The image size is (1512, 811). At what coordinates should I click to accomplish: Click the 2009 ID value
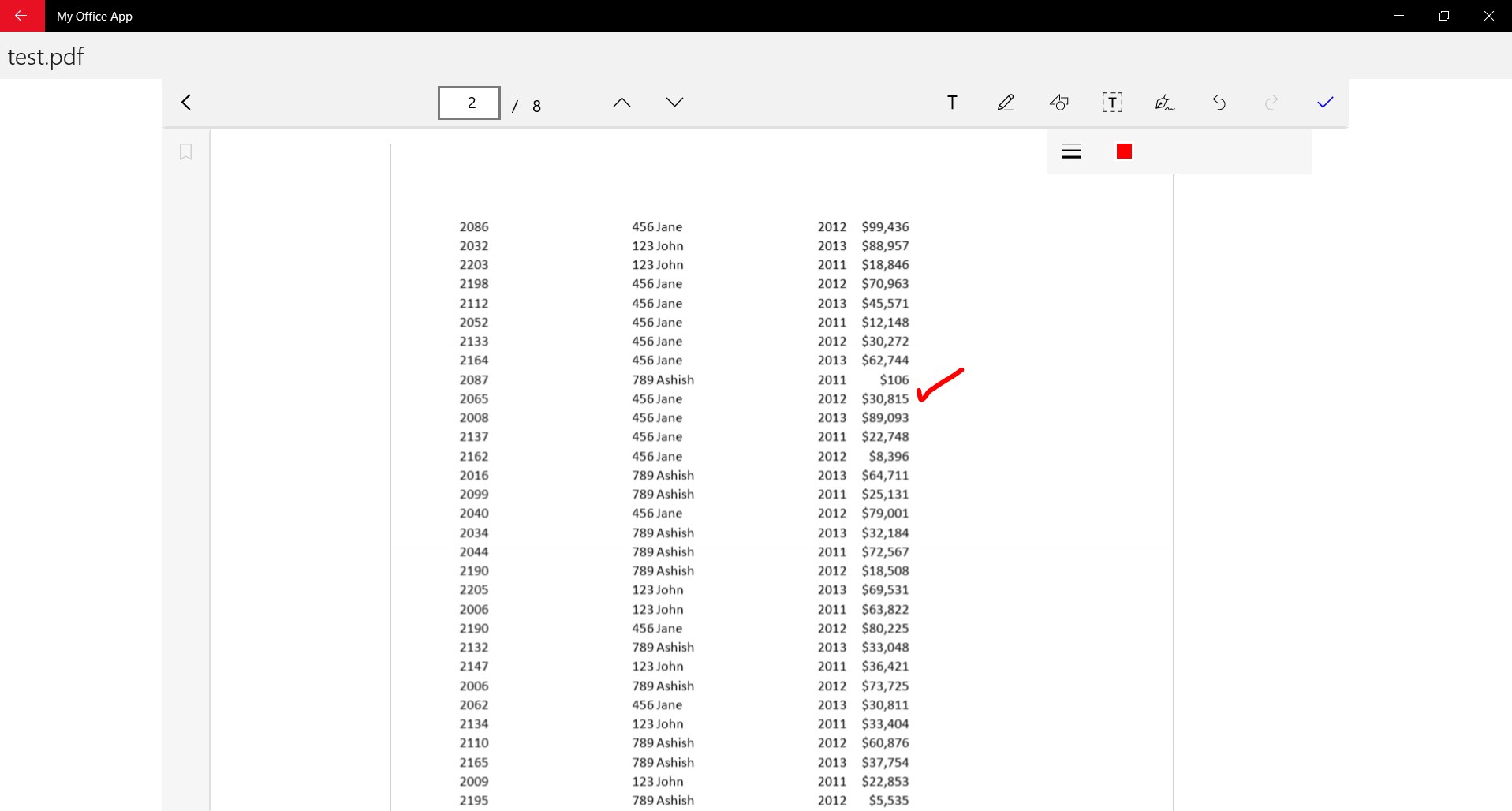[x=474, y=782]
